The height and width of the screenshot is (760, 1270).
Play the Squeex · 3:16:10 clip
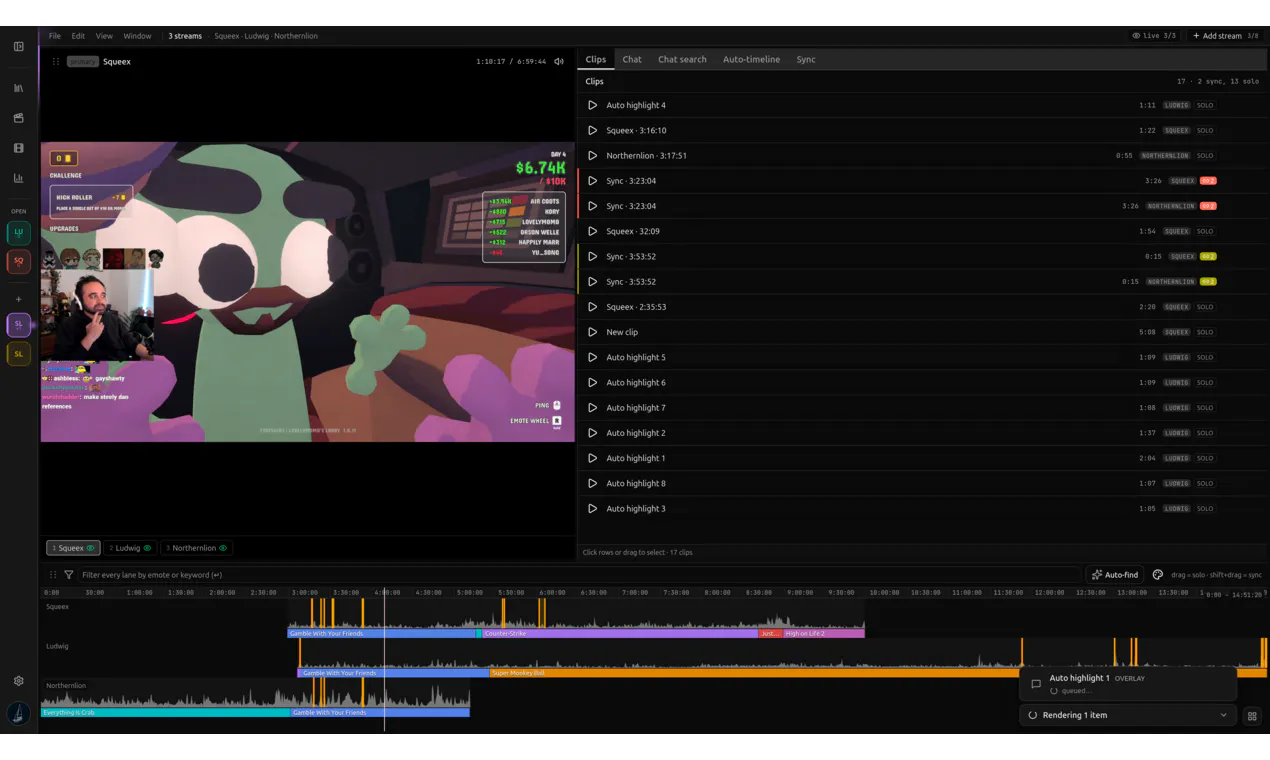pyautogui.click(x=592, y=130)
